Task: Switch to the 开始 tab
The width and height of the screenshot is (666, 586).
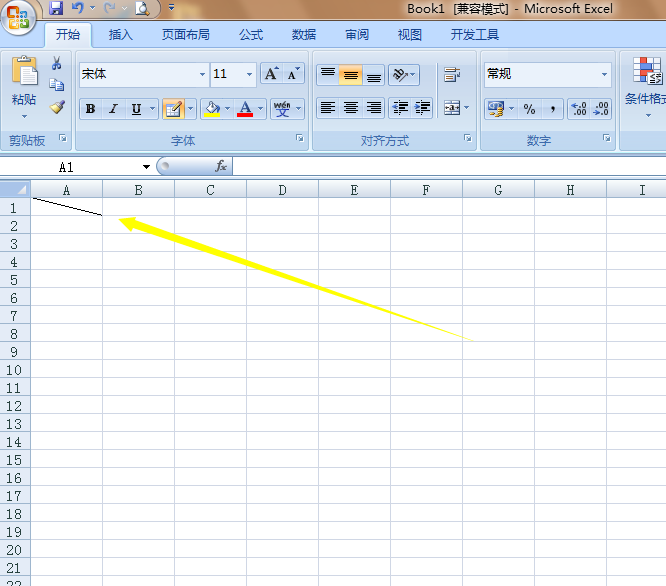Action: pos(68,35)
